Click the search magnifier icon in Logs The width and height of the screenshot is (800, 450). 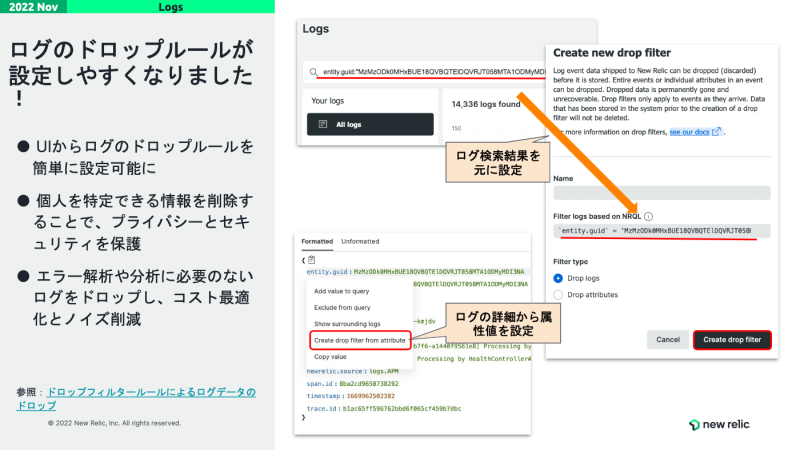[315, 72]
